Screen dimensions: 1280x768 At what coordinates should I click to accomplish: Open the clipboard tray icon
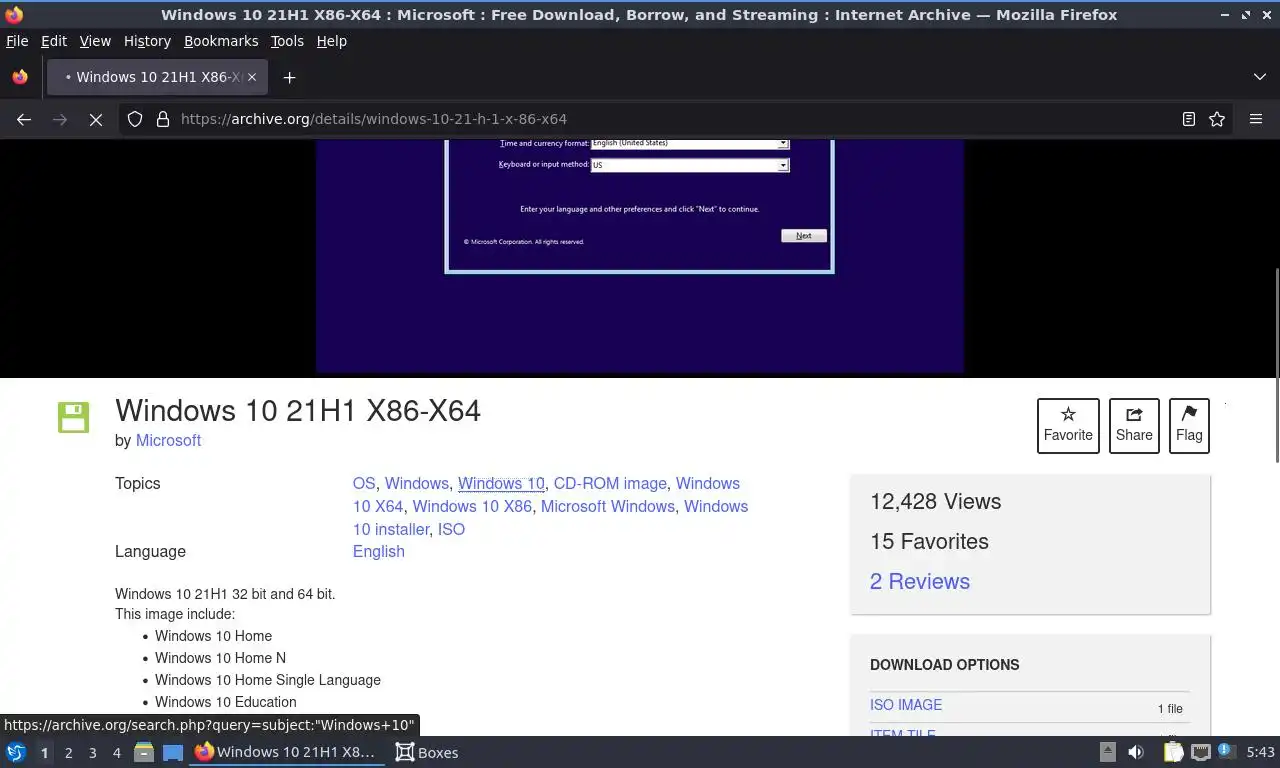tap(1173, 752)
